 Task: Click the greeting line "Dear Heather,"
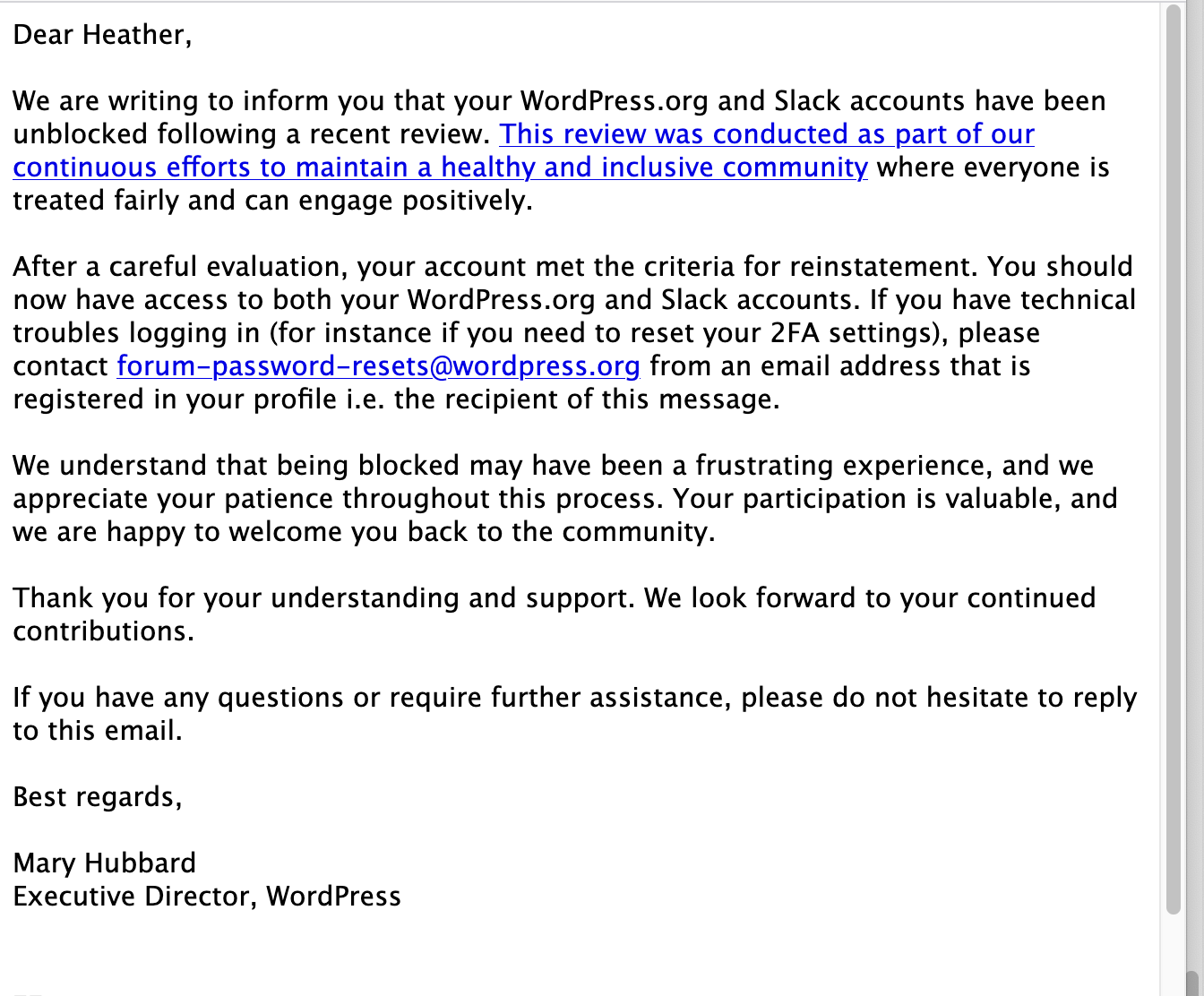pyautogui.click(x=102, y=35)
